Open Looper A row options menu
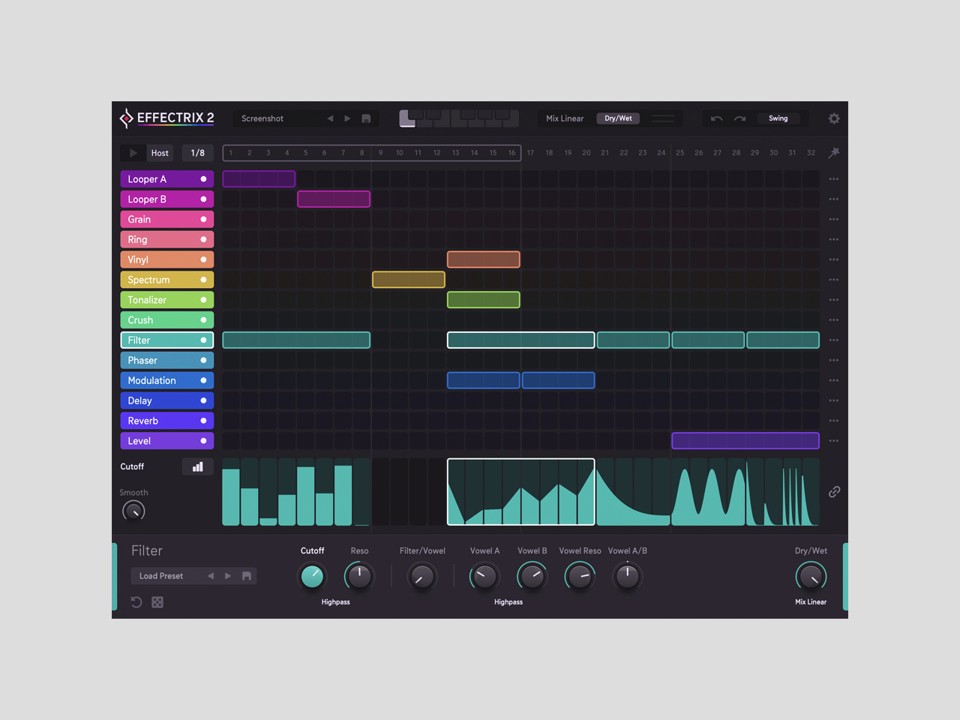960x720 pixels. 833,179
